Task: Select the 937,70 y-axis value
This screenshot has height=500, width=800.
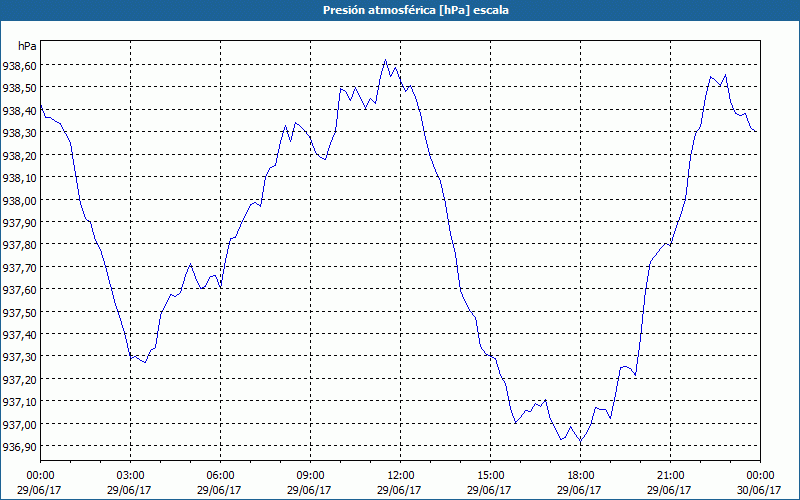Action: pyautogui.click(x=19, y=267)
